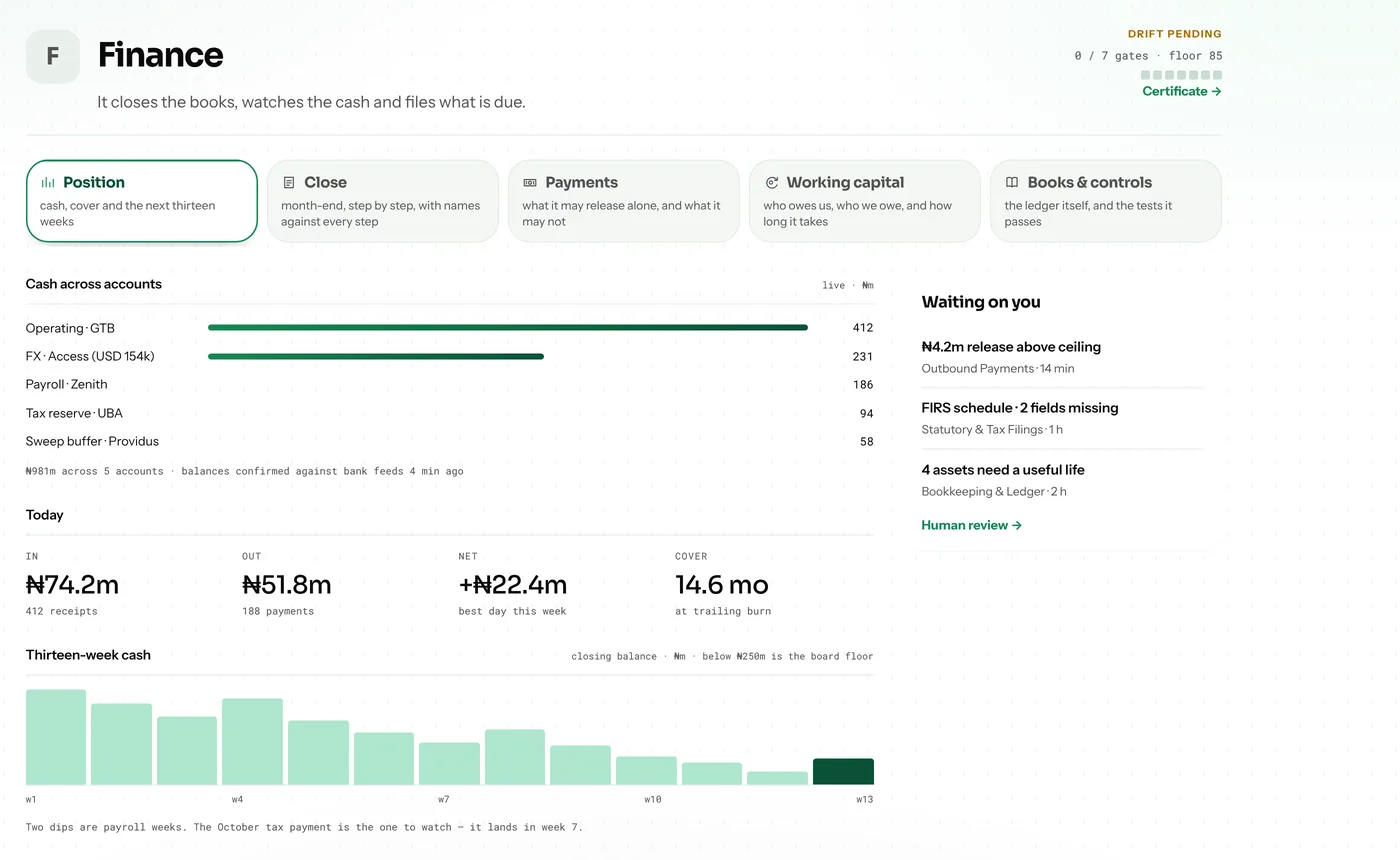This screenshot has height=860, width=1400.
Task: Click the FX Access balance bar
Action: (376, 356)
